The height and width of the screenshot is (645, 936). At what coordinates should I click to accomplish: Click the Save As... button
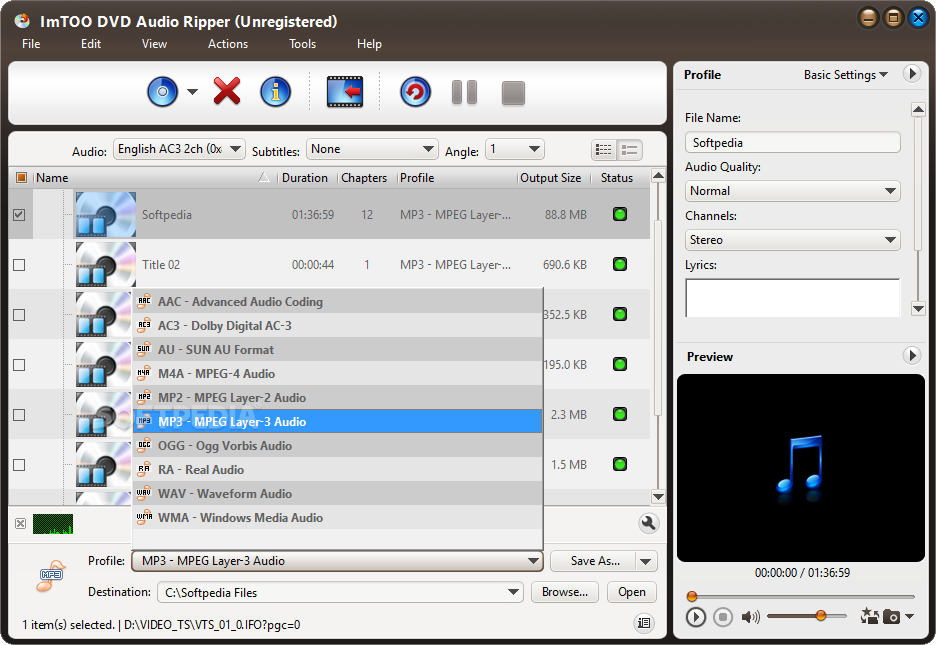pos(595,561)
